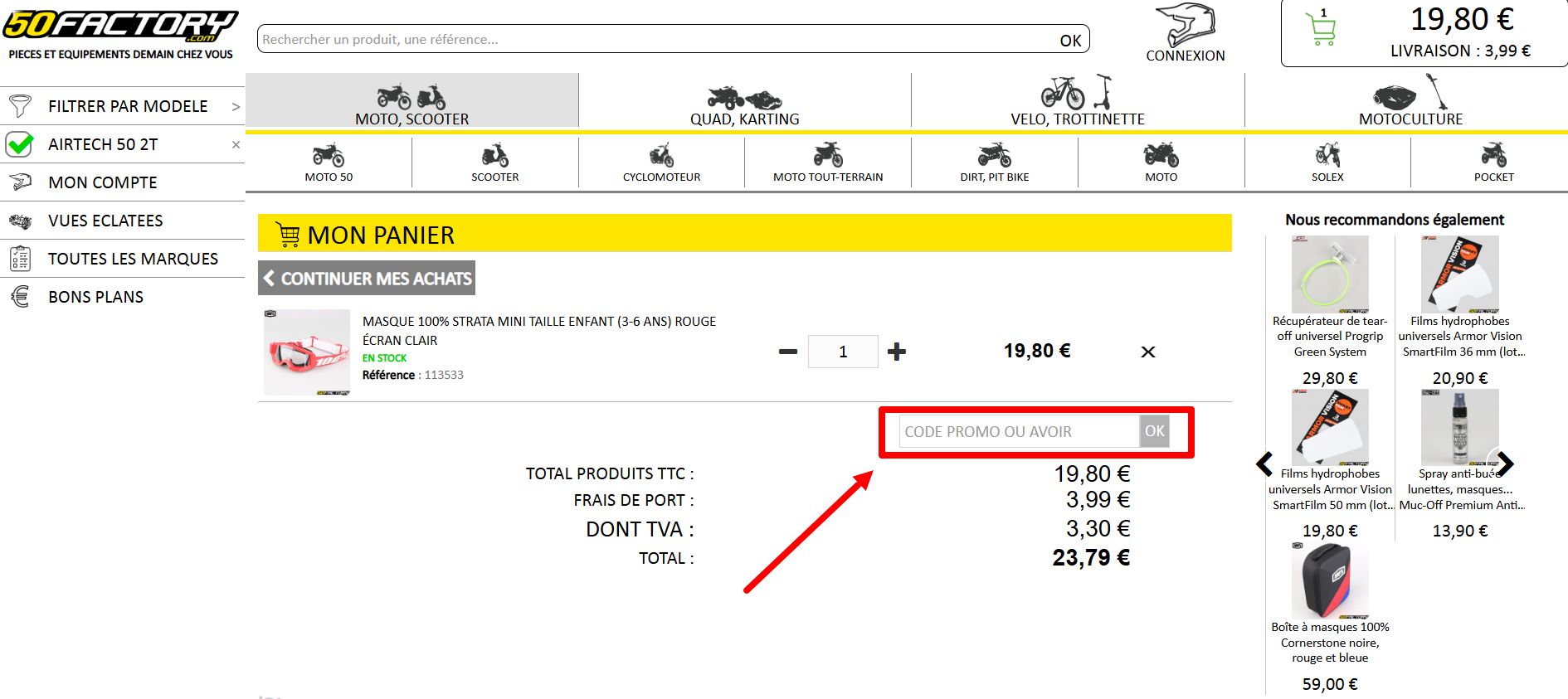Click the Mon Compte helmet icon
This screenshot has height=699, width=1568.
click(20, 182)
